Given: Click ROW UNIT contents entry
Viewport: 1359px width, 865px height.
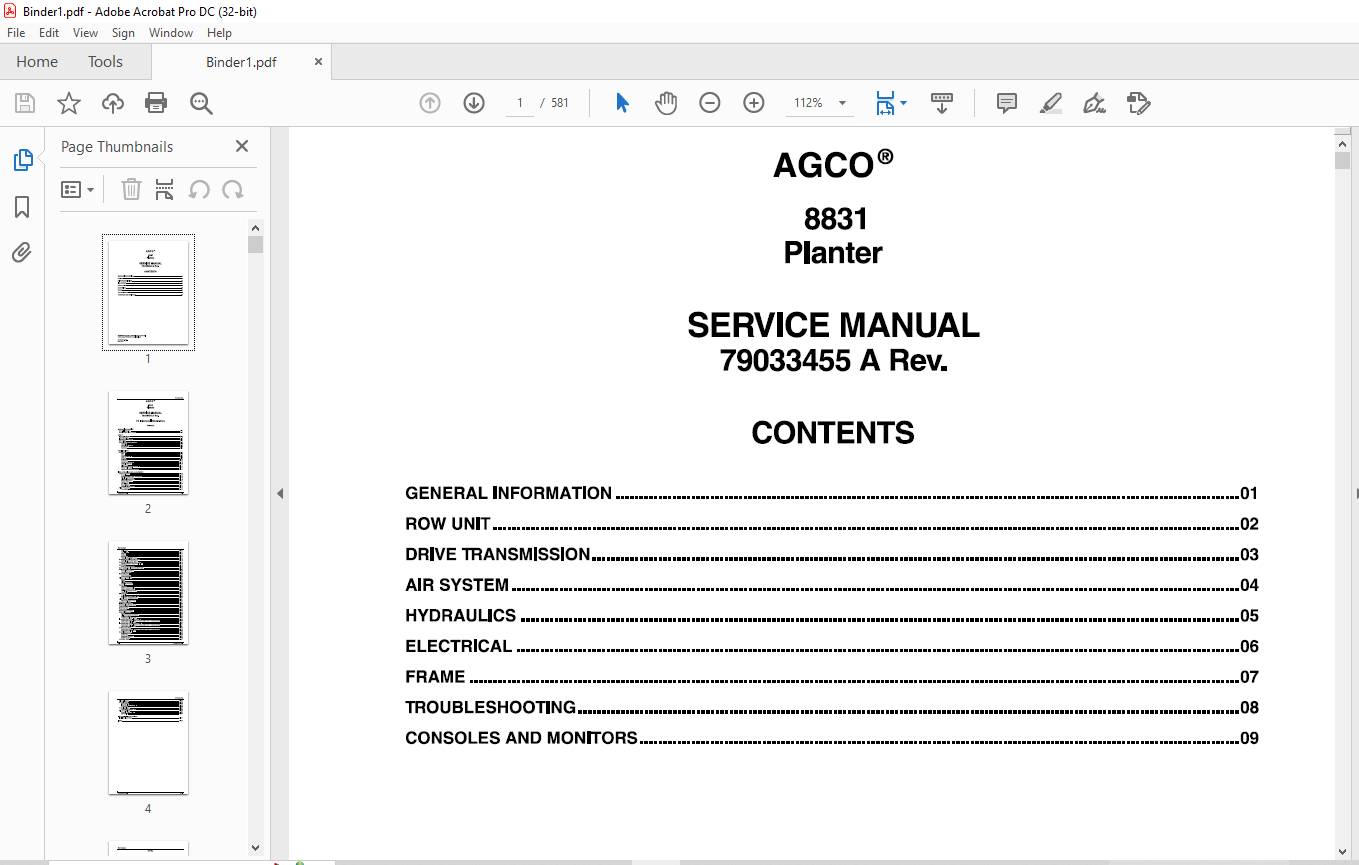Looking at the screenshot, I should pyautogui.click(x=831, y=524).
